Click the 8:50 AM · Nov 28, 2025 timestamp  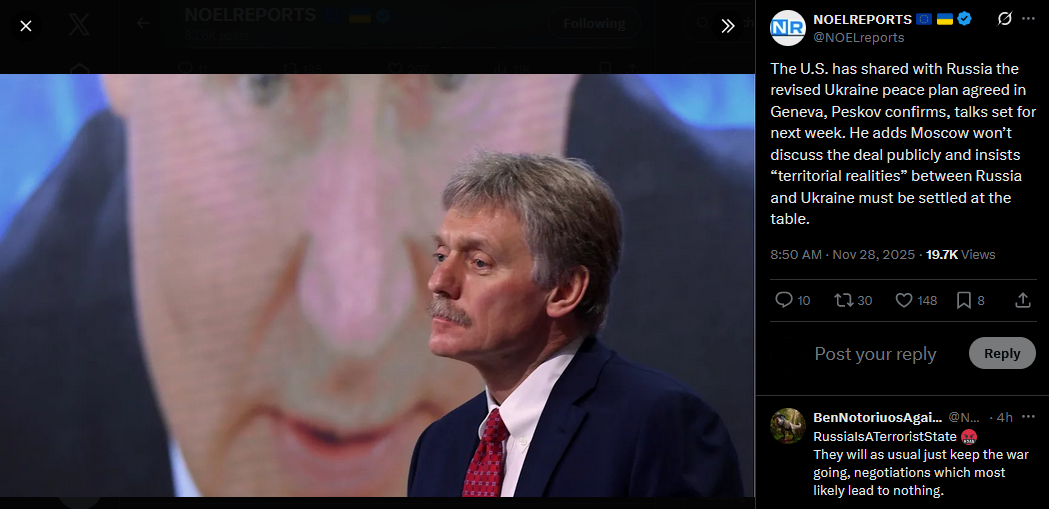(x=842, y=254)
